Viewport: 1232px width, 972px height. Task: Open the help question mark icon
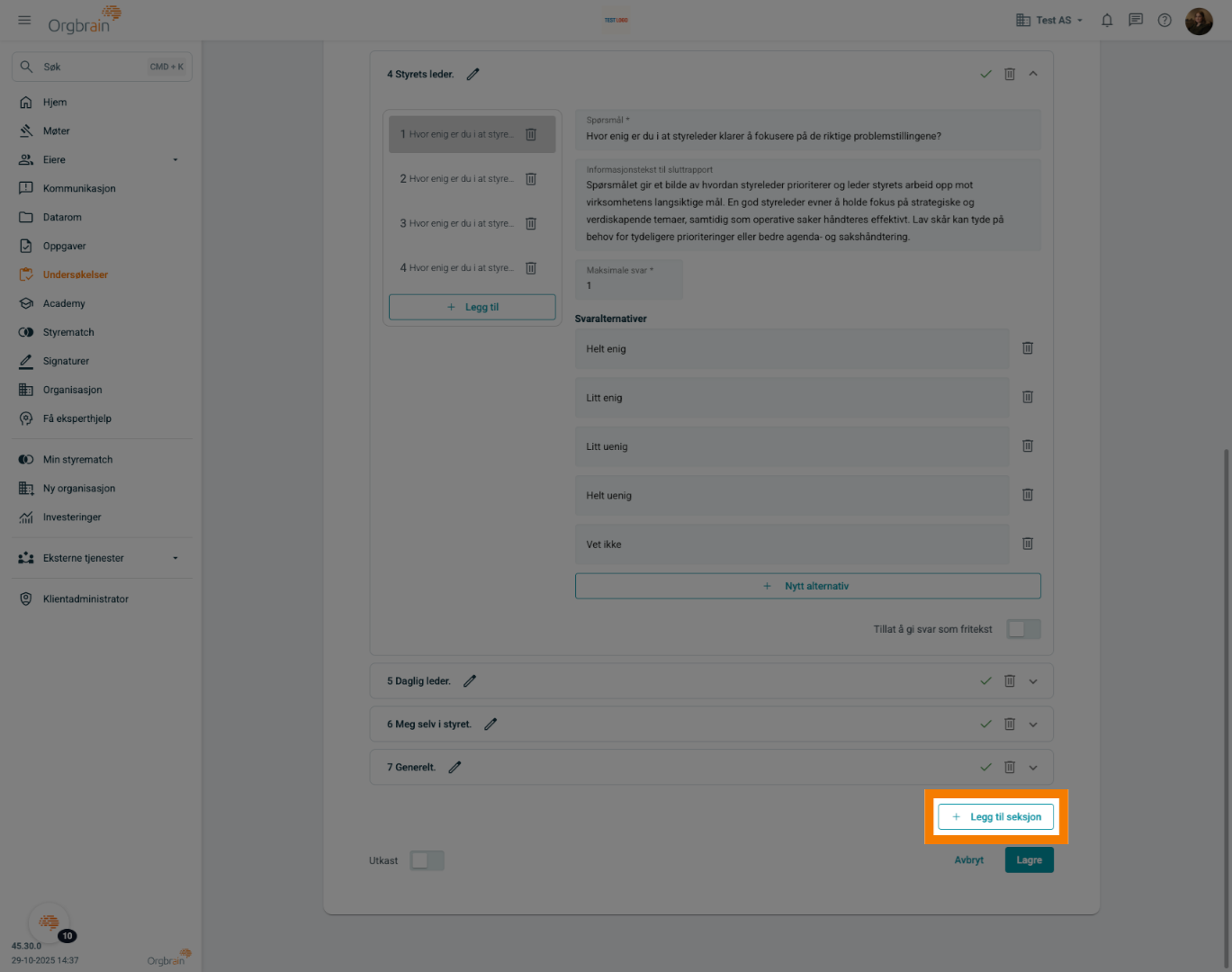[x=1165, y=20]
